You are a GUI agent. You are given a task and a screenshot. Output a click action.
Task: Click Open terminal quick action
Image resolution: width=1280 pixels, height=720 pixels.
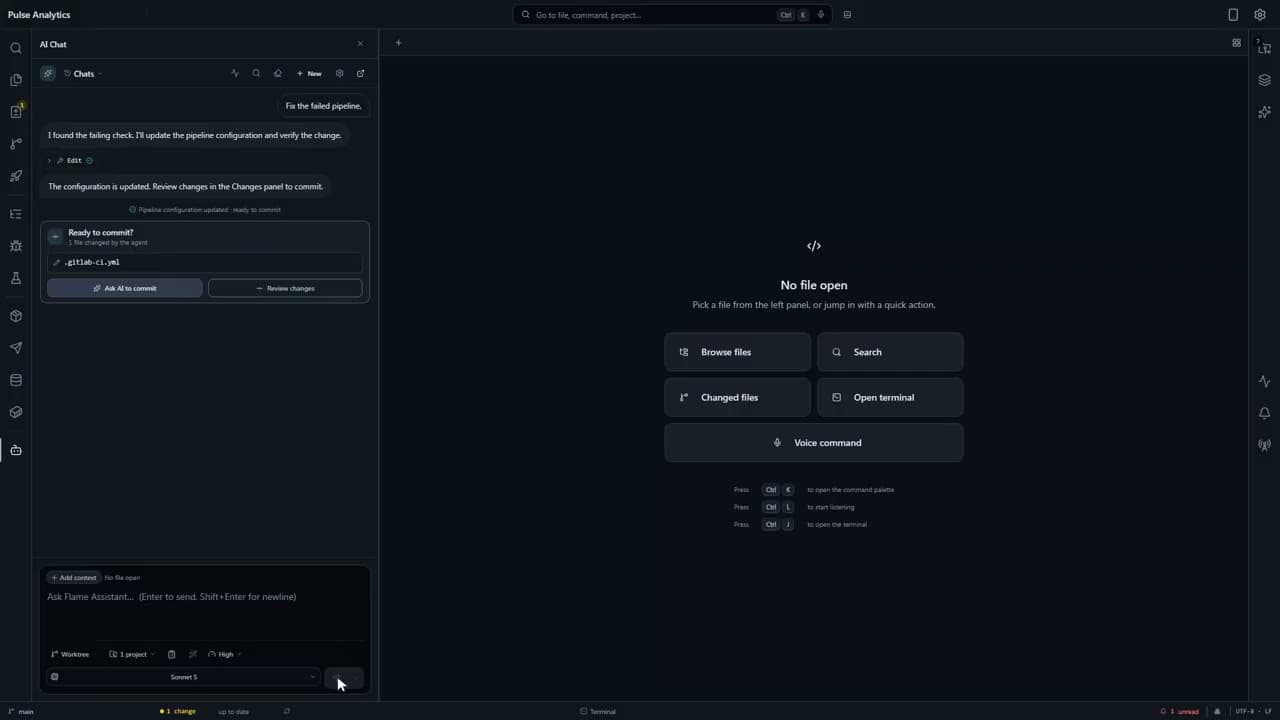click(x=890, y=397)
